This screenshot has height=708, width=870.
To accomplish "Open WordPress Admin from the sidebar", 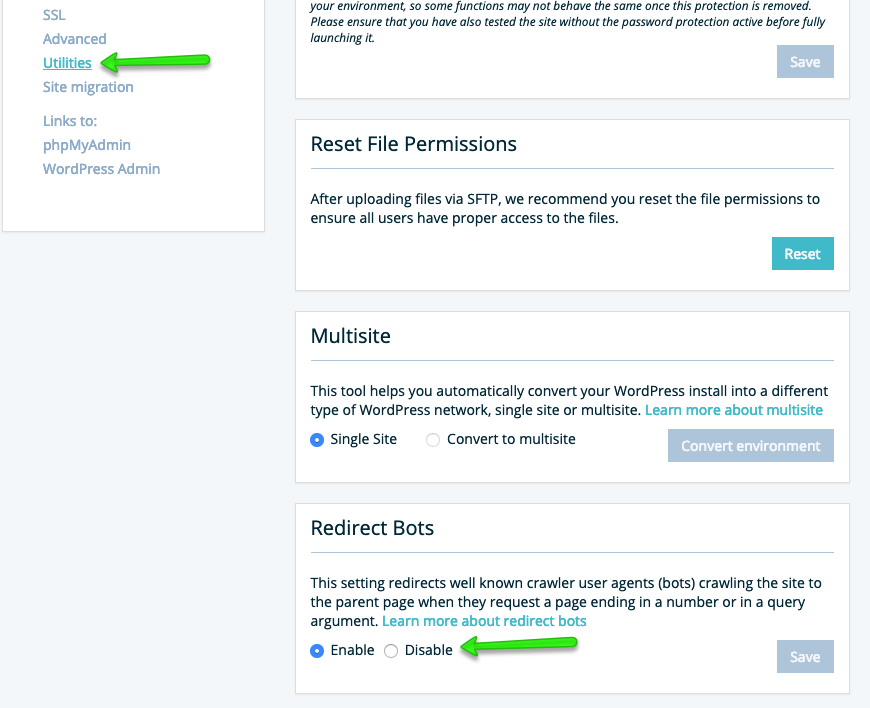I will (x=101, y=168).
